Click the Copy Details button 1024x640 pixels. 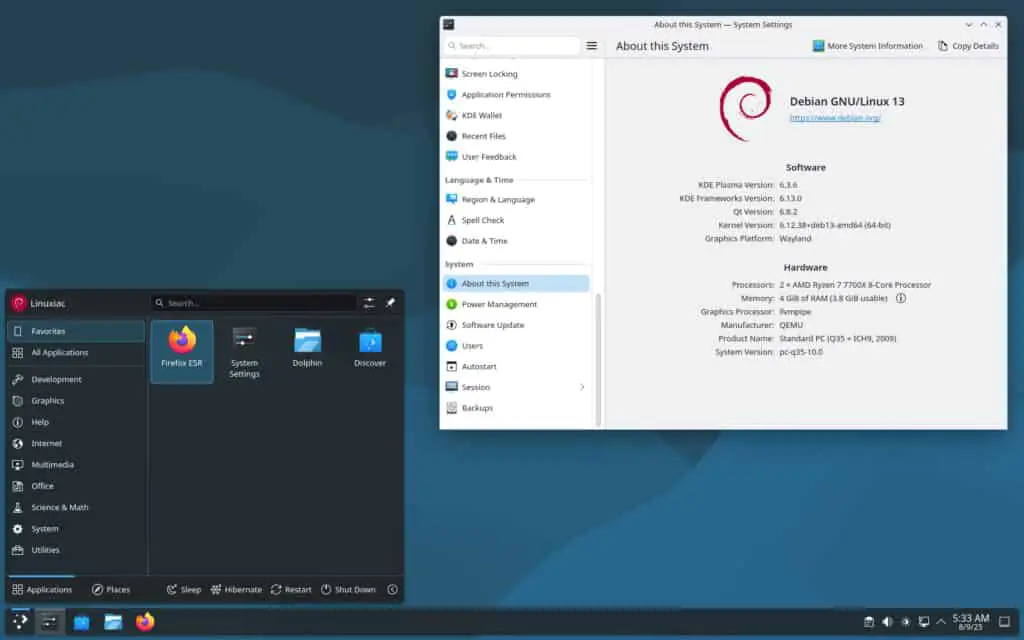click(967, 46)
